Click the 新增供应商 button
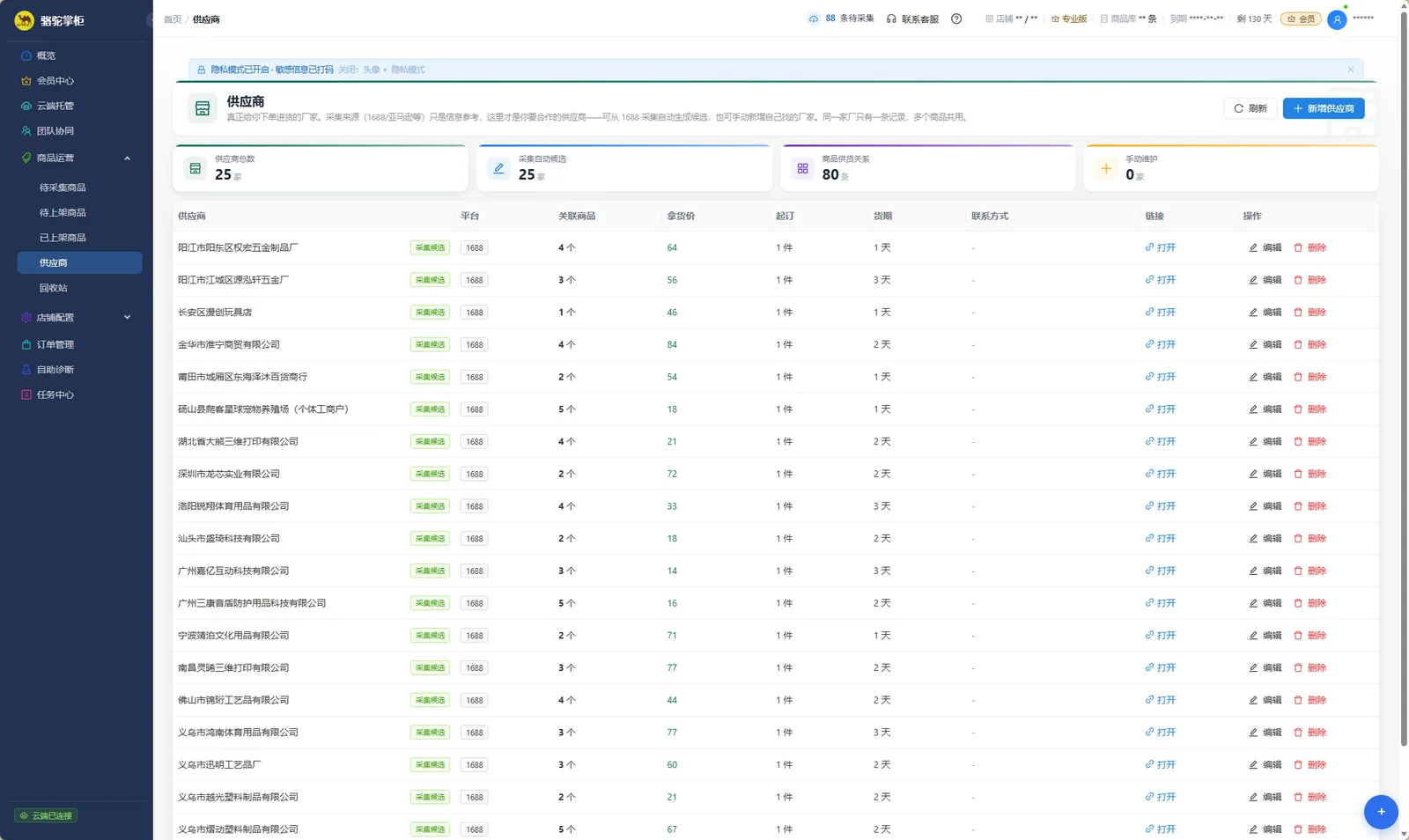 [x=1324, y=108]
